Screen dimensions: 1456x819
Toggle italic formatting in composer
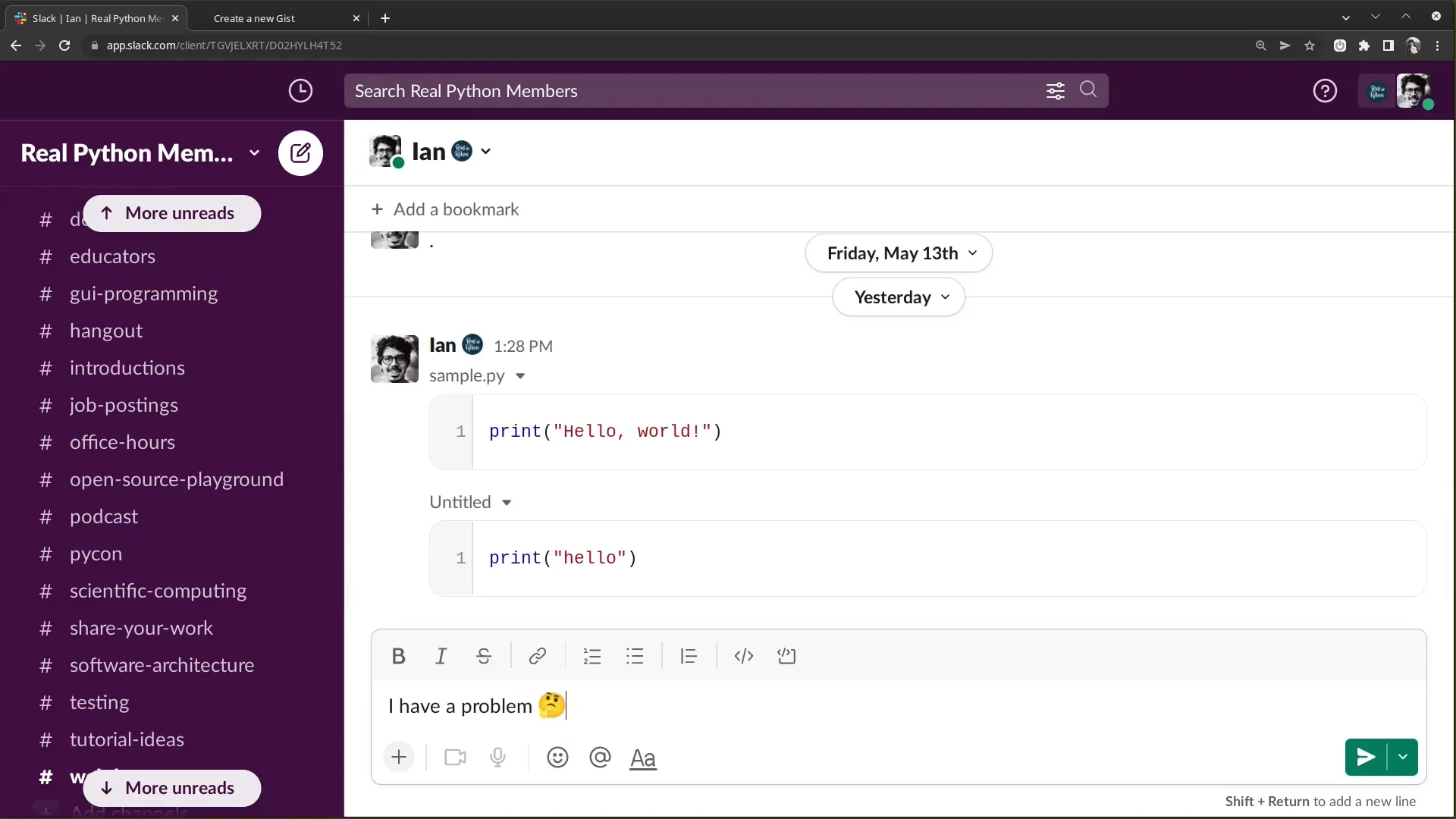pyautogui.click(x=441, y=656)
